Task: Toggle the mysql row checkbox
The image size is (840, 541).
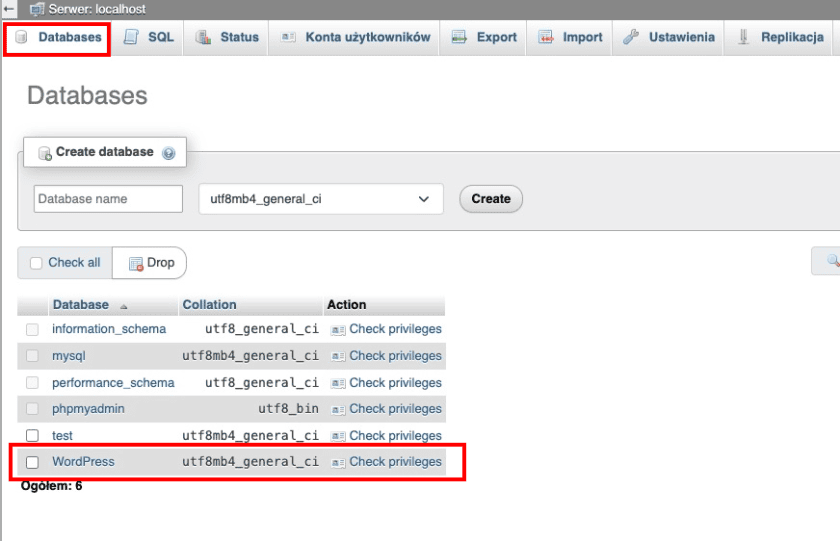Action: pos(32,356)
